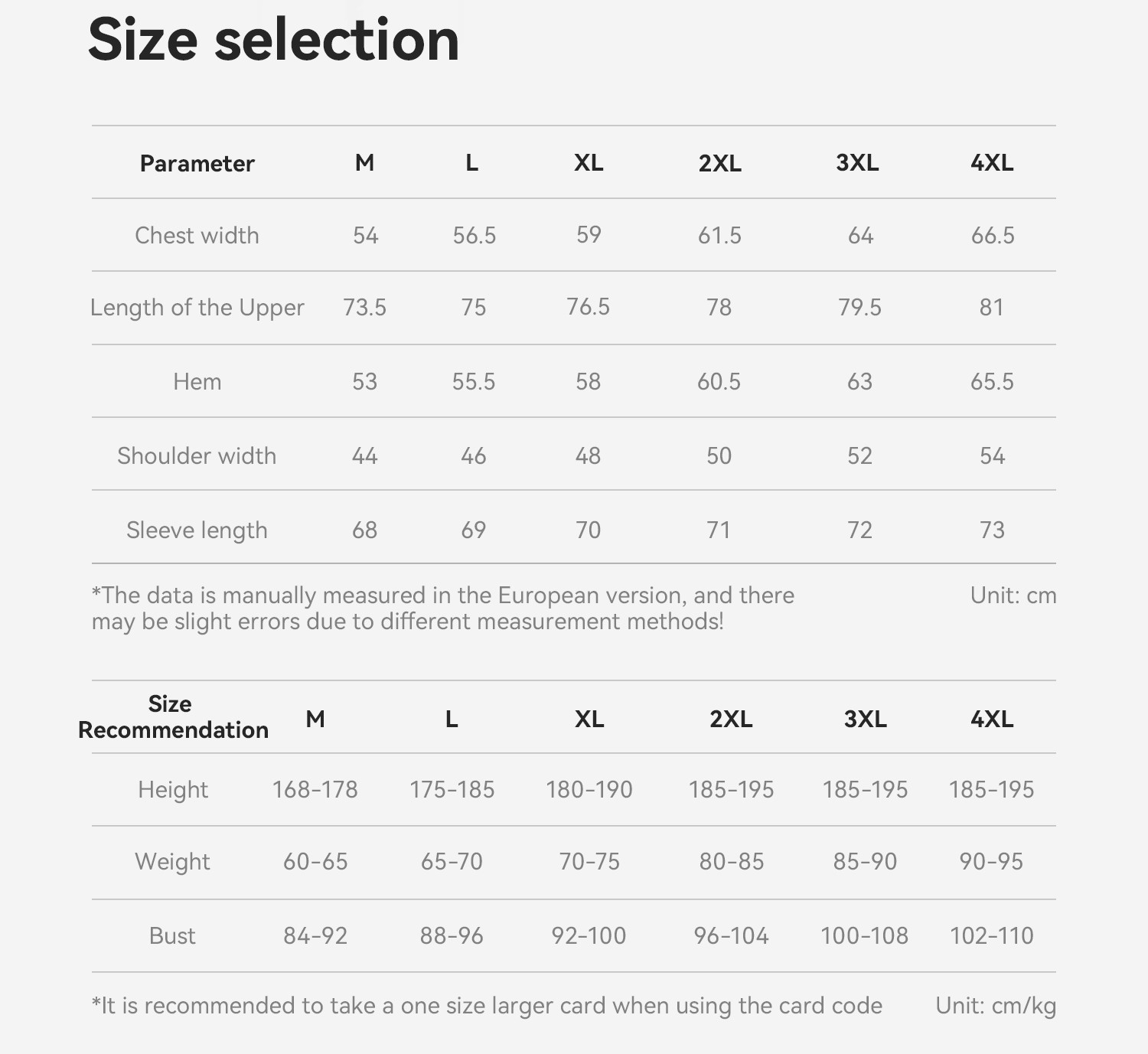Select the 73.5 Length of the Upper value
The image size is (1148, 1054).
[x=364, y=308]
